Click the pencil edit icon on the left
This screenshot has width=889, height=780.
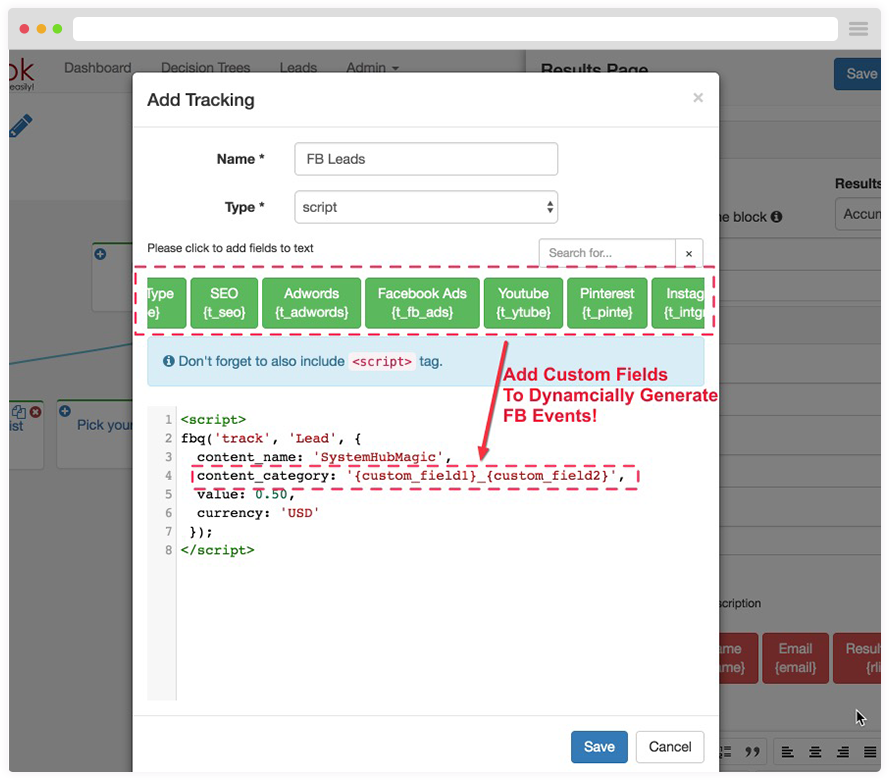[x=21, y=126]
